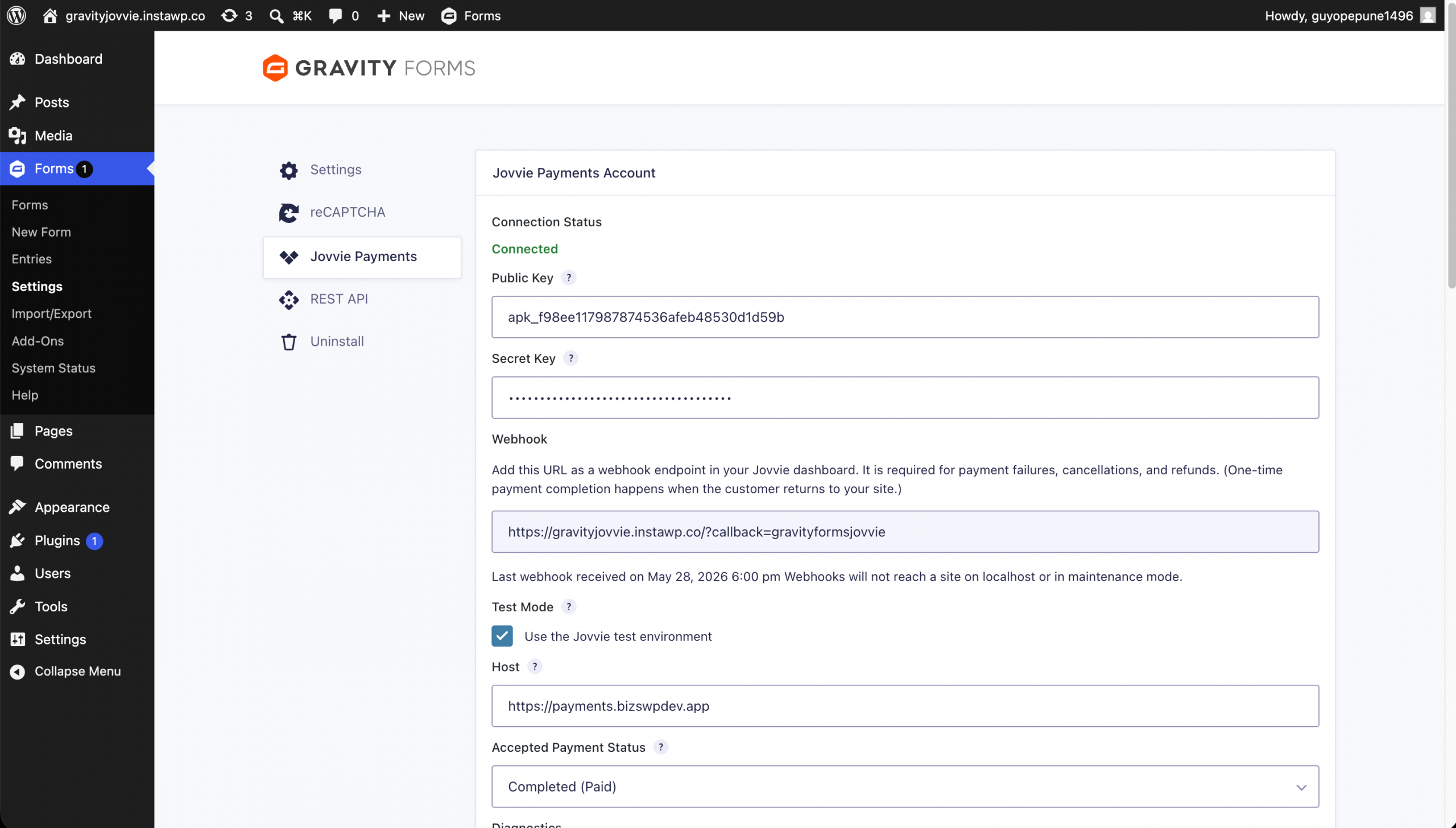Open command palette search icon
The height and width of the screenshot is (828, 1456).
point(276,15)
